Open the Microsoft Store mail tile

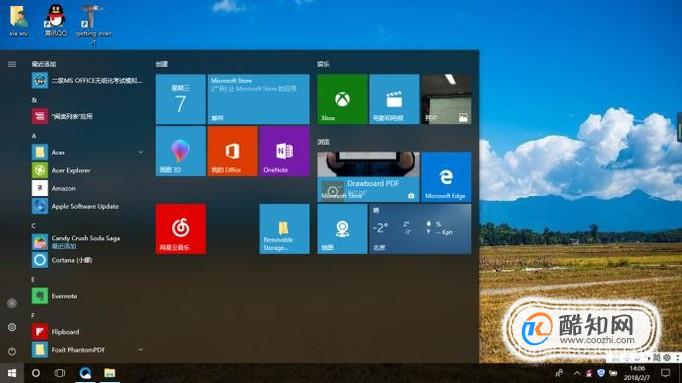[x=258, y=99]
